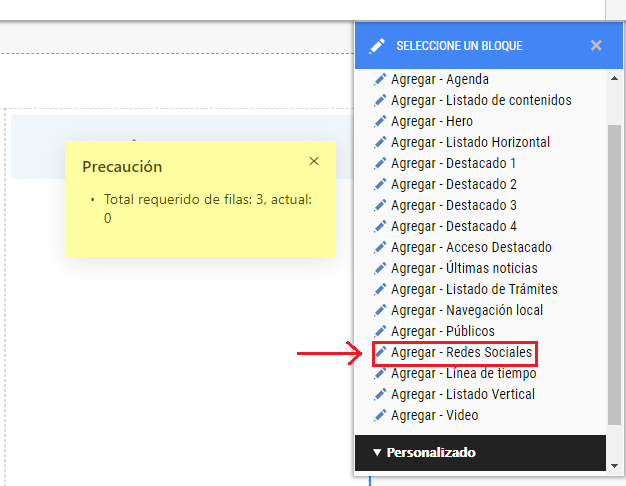Screen dimensions: 626x486
Task: Click the scrollbar down arrow in block list
Action: tap(614, 466)
